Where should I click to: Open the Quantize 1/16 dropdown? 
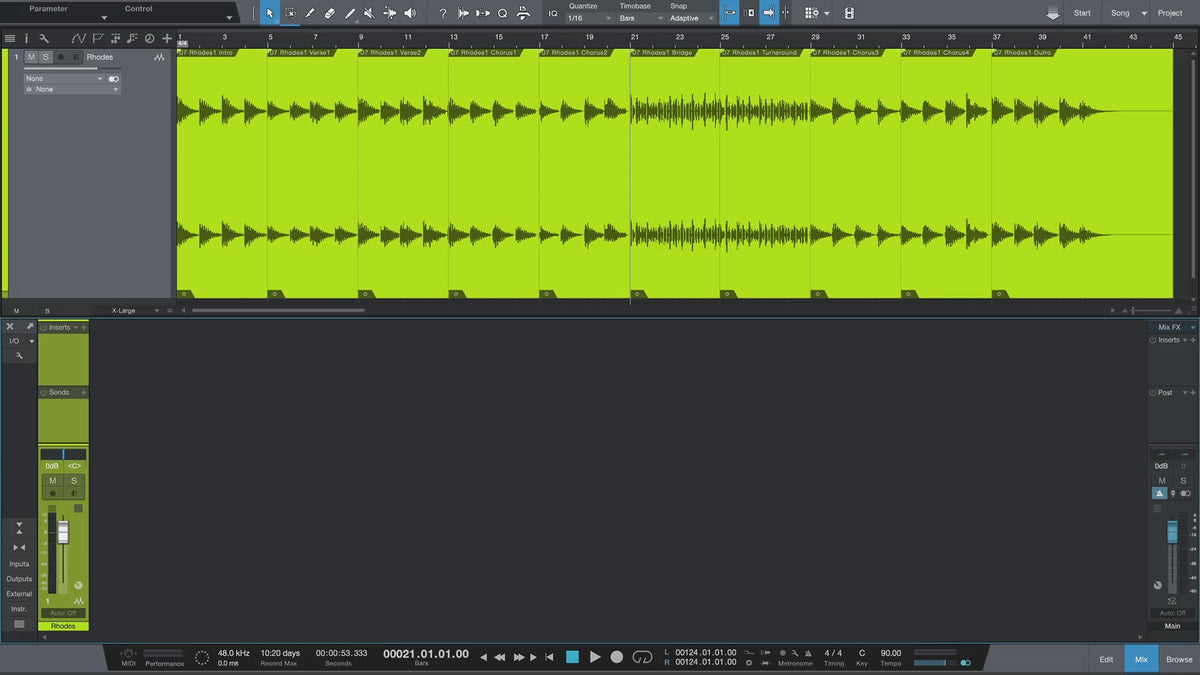[x=589, y=18]
